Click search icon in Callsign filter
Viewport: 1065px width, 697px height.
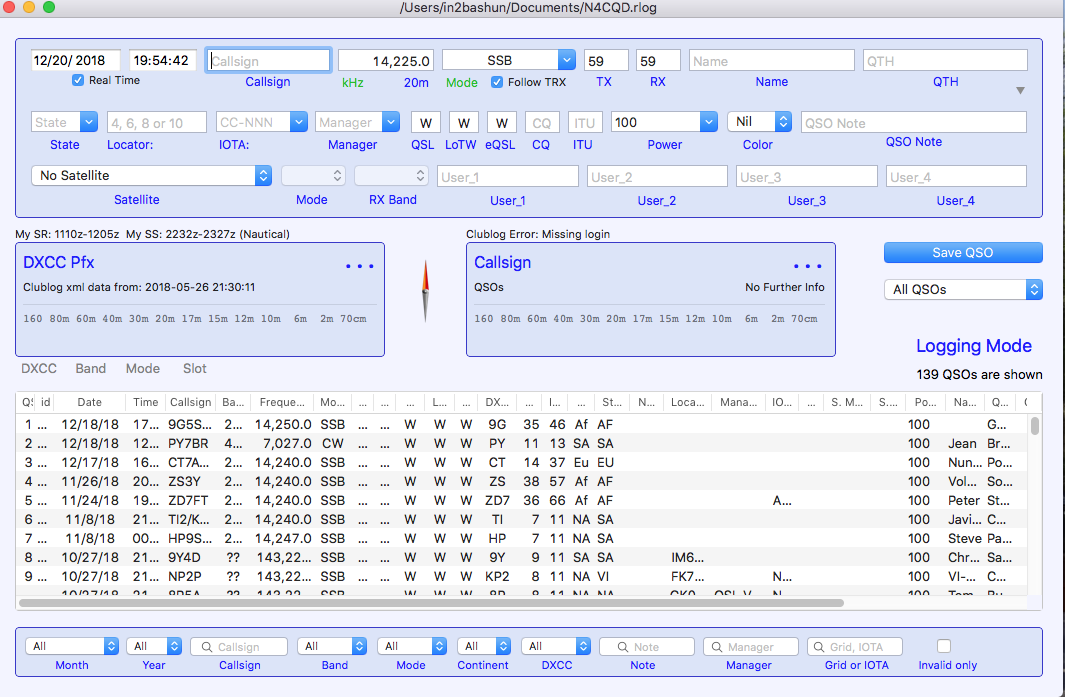pyautogui.click(x=205, y=647)
